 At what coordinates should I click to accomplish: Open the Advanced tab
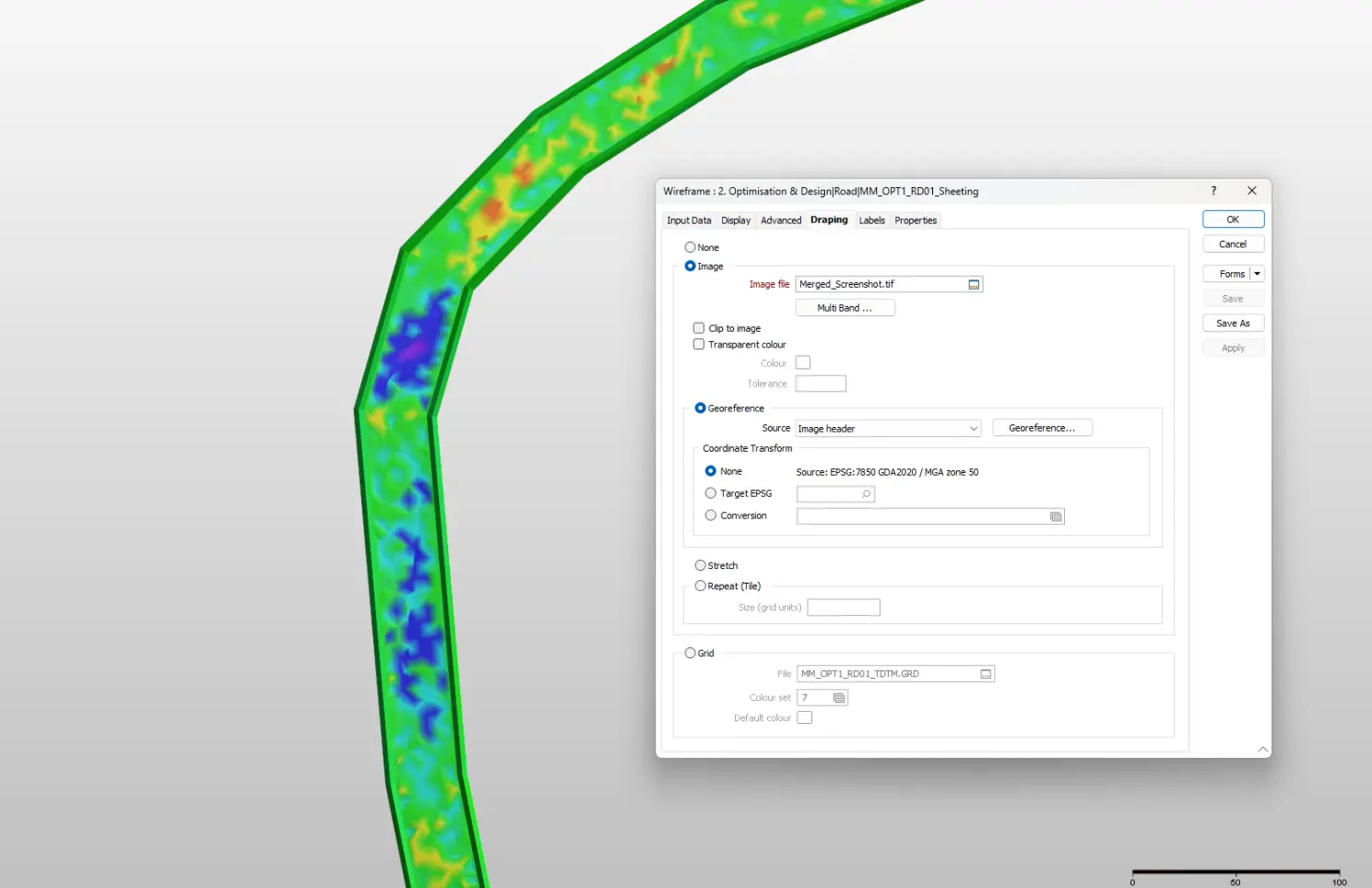click(x=781, y=220)
